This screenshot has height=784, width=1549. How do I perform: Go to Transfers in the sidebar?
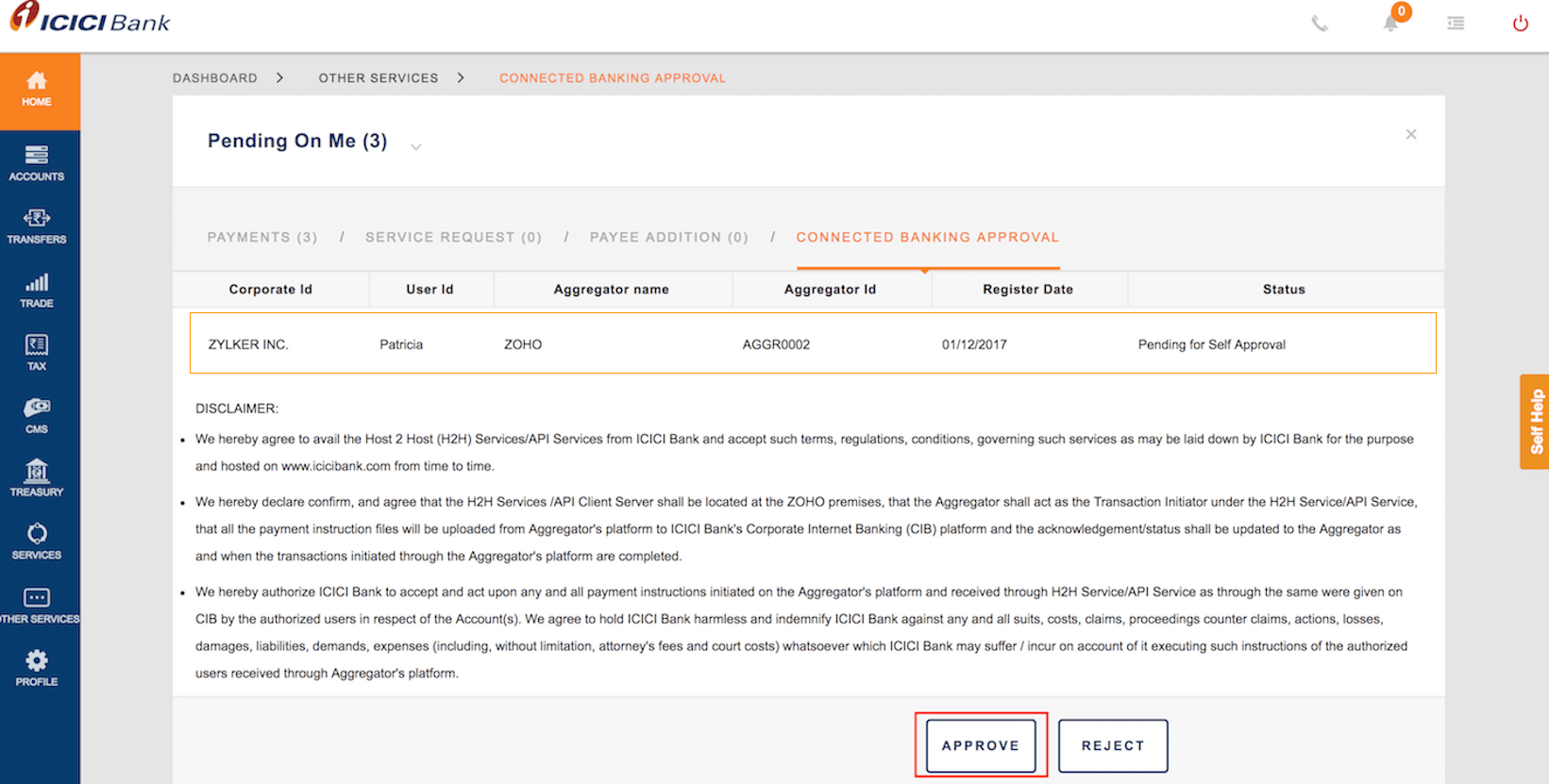37,226
